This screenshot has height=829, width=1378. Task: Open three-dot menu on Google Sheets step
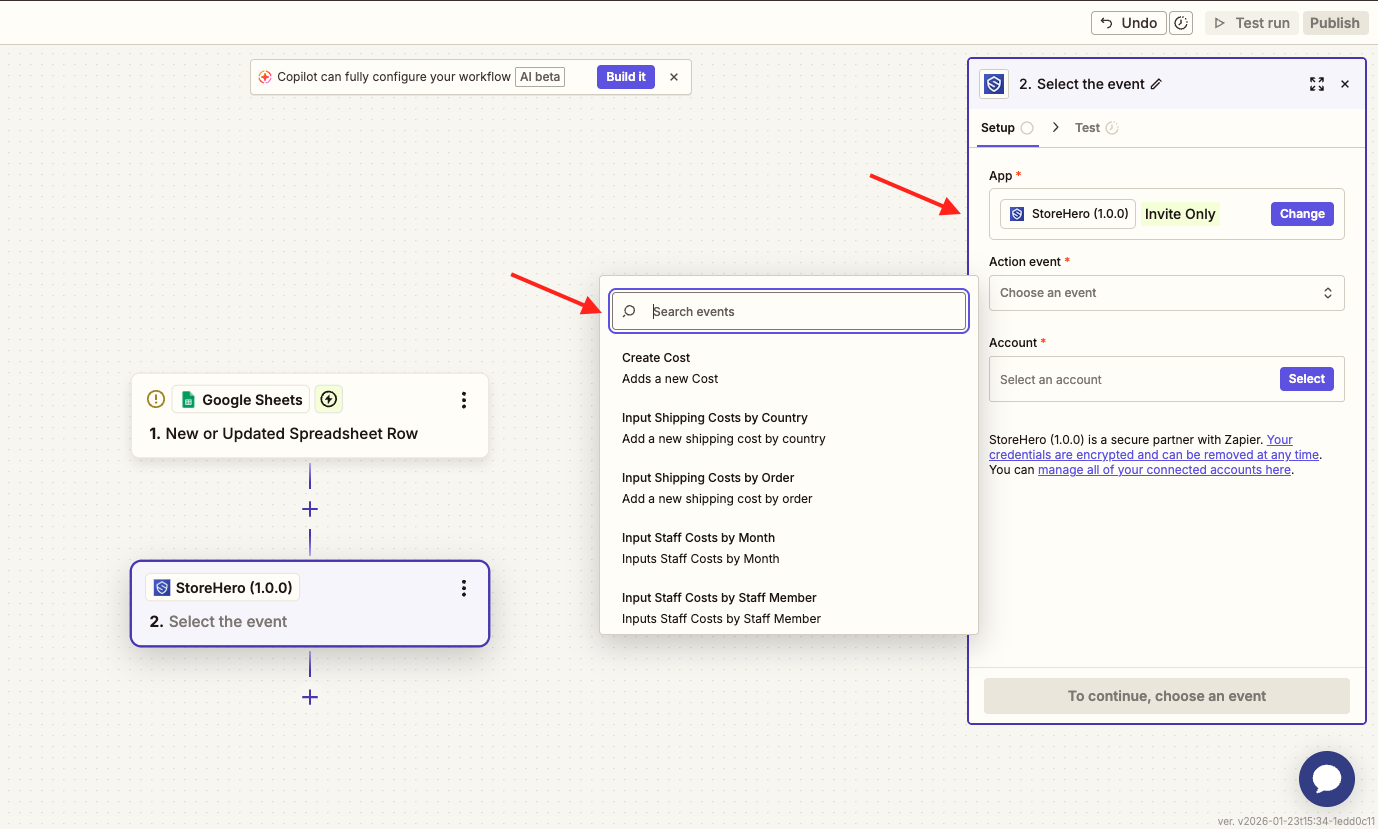pos(464,400)
